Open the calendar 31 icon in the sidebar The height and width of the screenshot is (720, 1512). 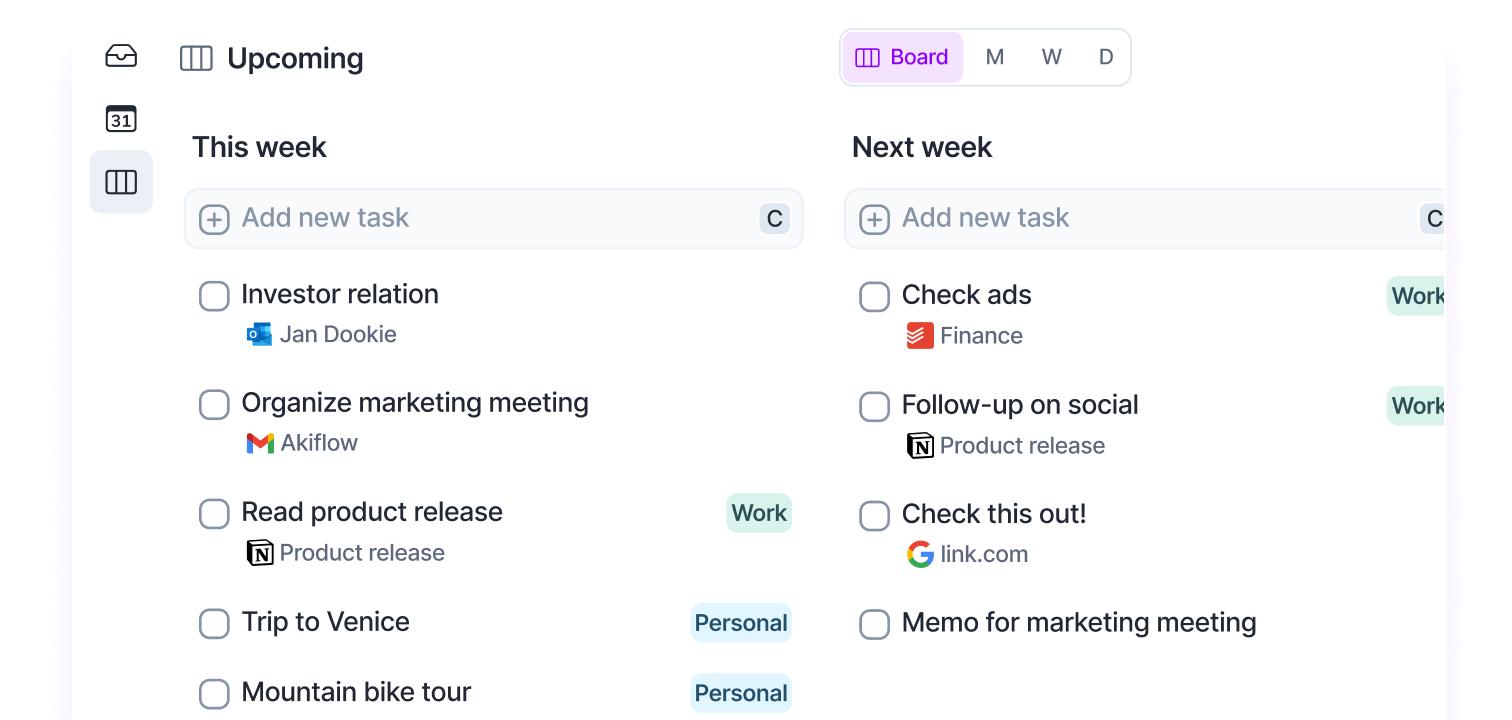point(121,119)
